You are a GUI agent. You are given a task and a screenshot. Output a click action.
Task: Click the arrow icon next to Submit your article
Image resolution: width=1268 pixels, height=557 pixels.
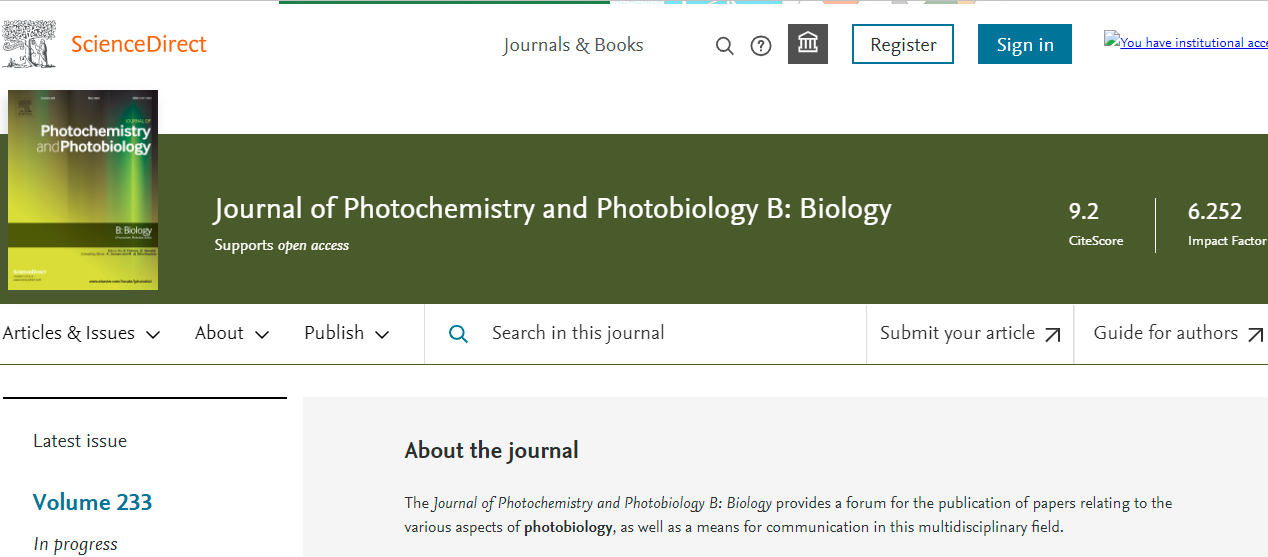click(1053, 335)
